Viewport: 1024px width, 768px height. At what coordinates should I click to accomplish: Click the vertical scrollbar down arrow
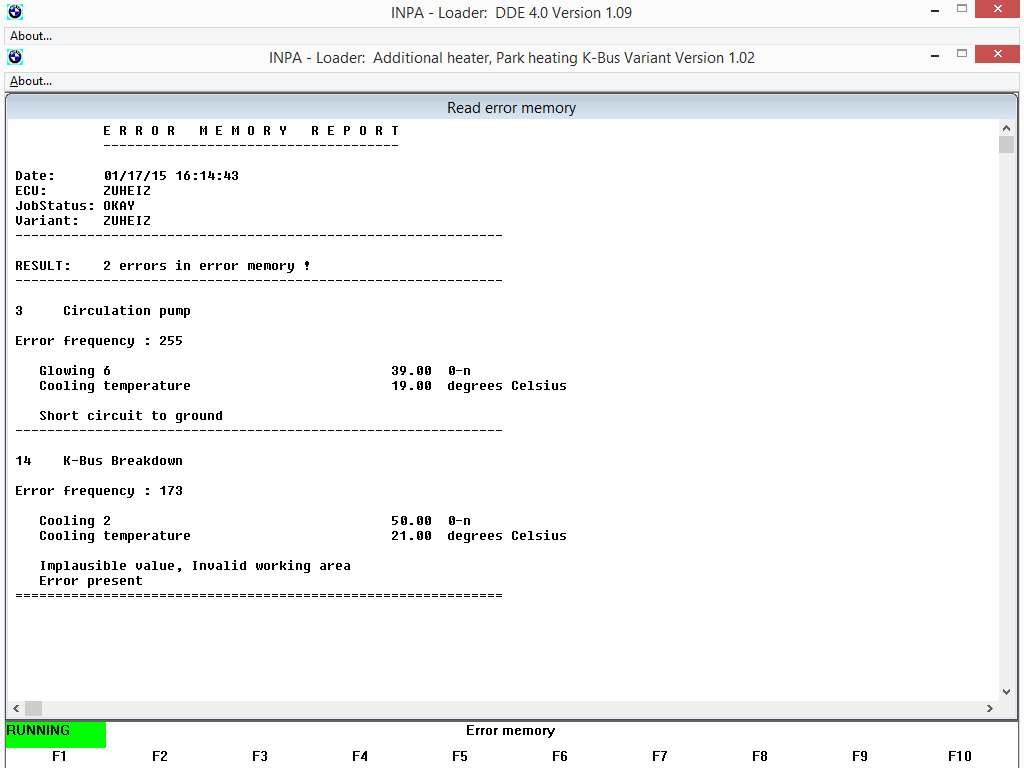tap(1006, 692)
